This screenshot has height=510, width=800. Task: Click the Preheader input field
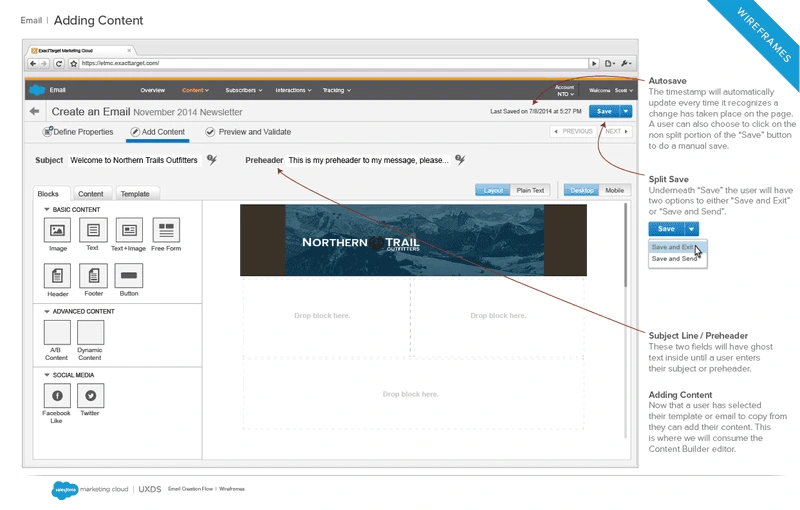click(368, 160)
